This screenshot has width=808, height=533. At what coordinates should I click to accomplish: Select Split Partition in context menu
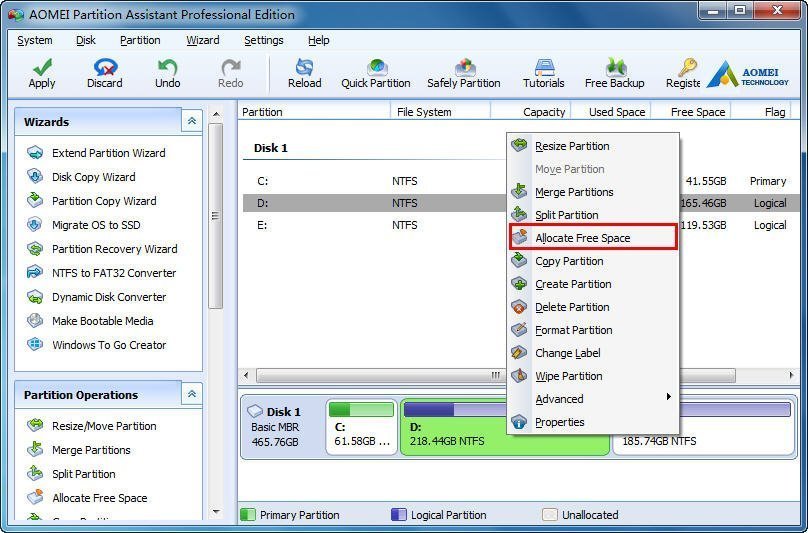[x=593, y=215]
